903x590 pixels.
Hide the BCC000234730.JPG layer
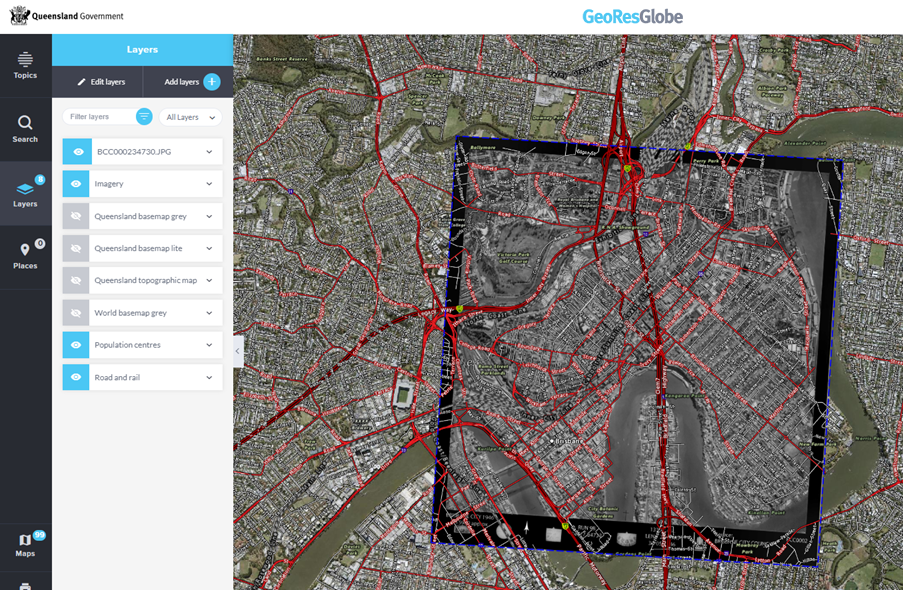click(77, 152)
